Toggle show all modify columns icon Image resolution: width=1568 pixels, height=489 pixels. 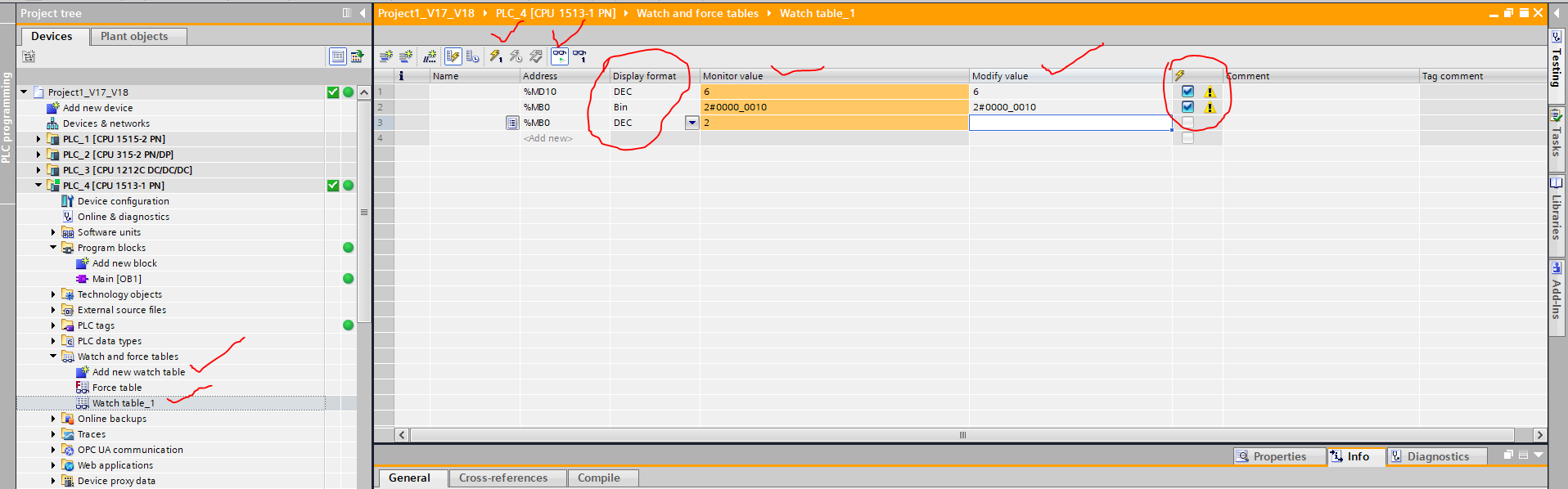(x=453, y=56)
